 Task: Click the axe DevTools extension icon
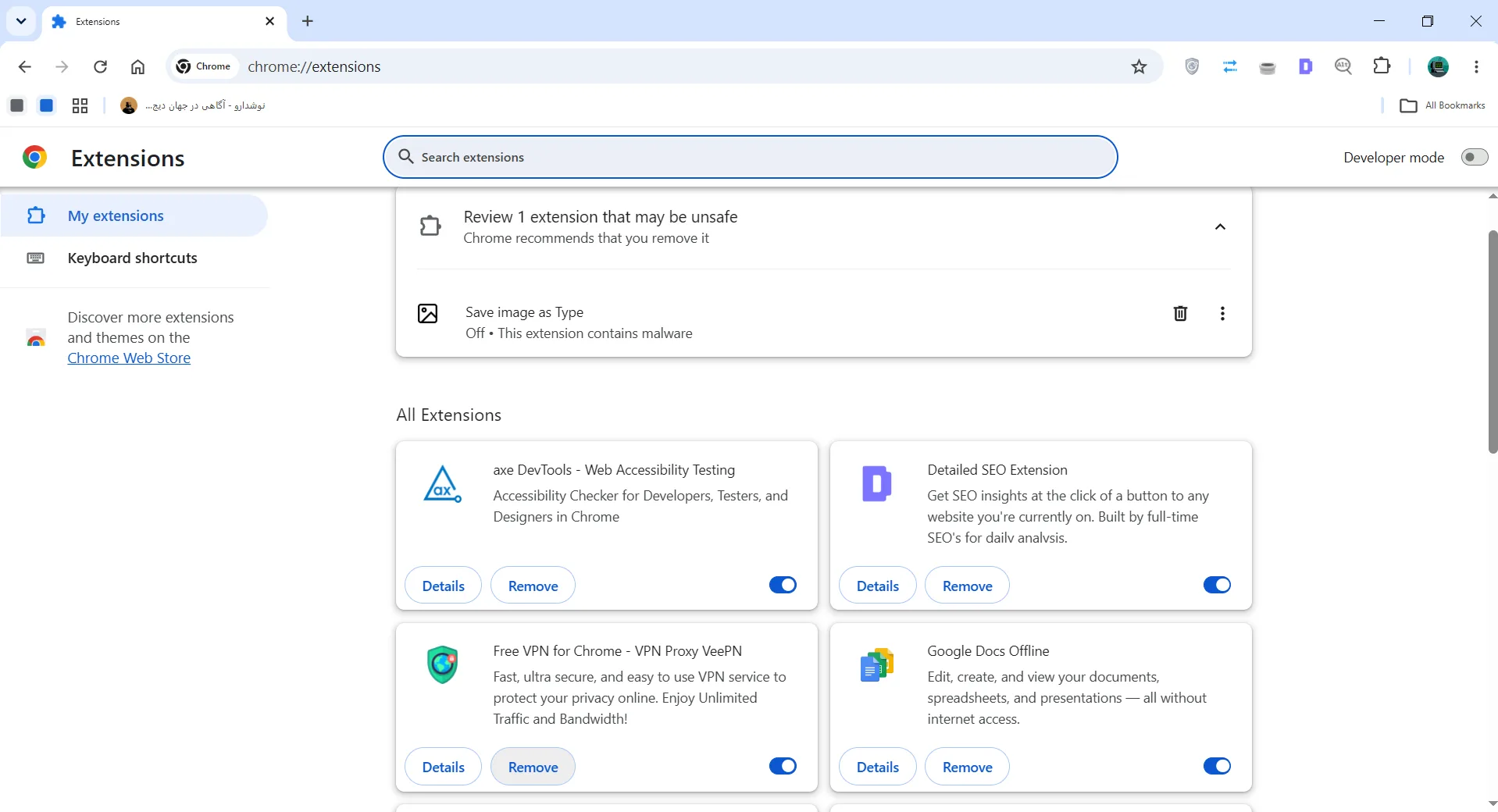tap(442, 484)
